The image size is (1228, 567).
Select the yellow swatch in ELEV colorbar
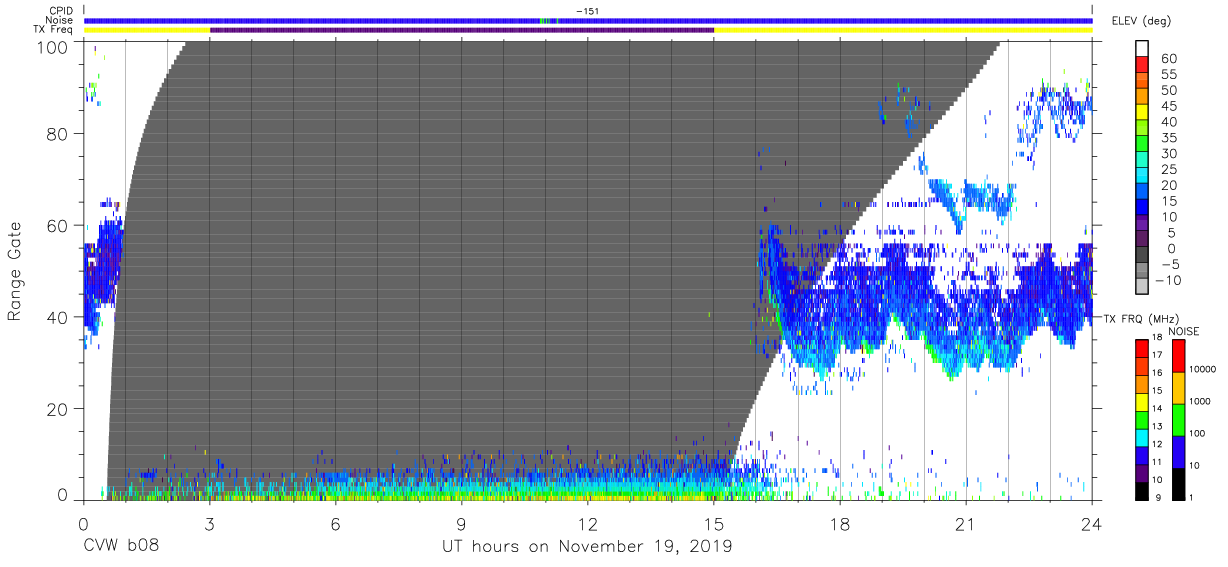tap(1144, 113)
